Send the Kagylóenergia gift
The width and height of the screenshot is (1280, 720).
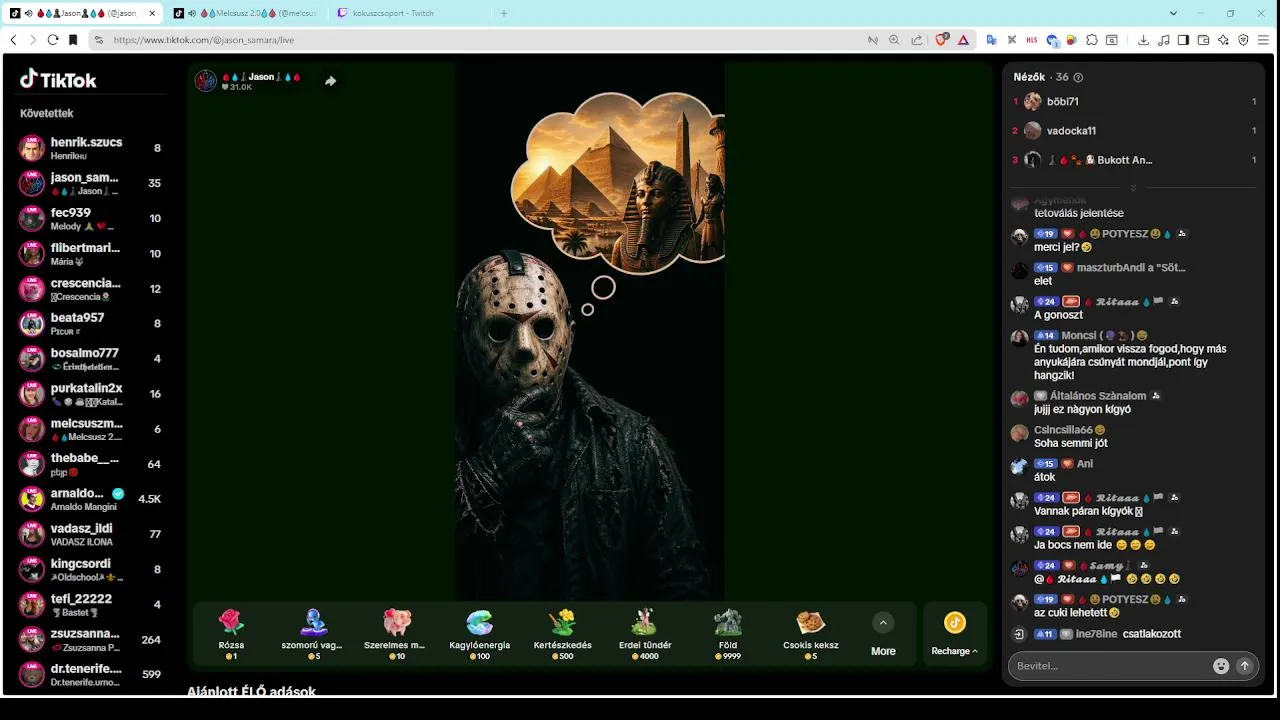[480, 634]
